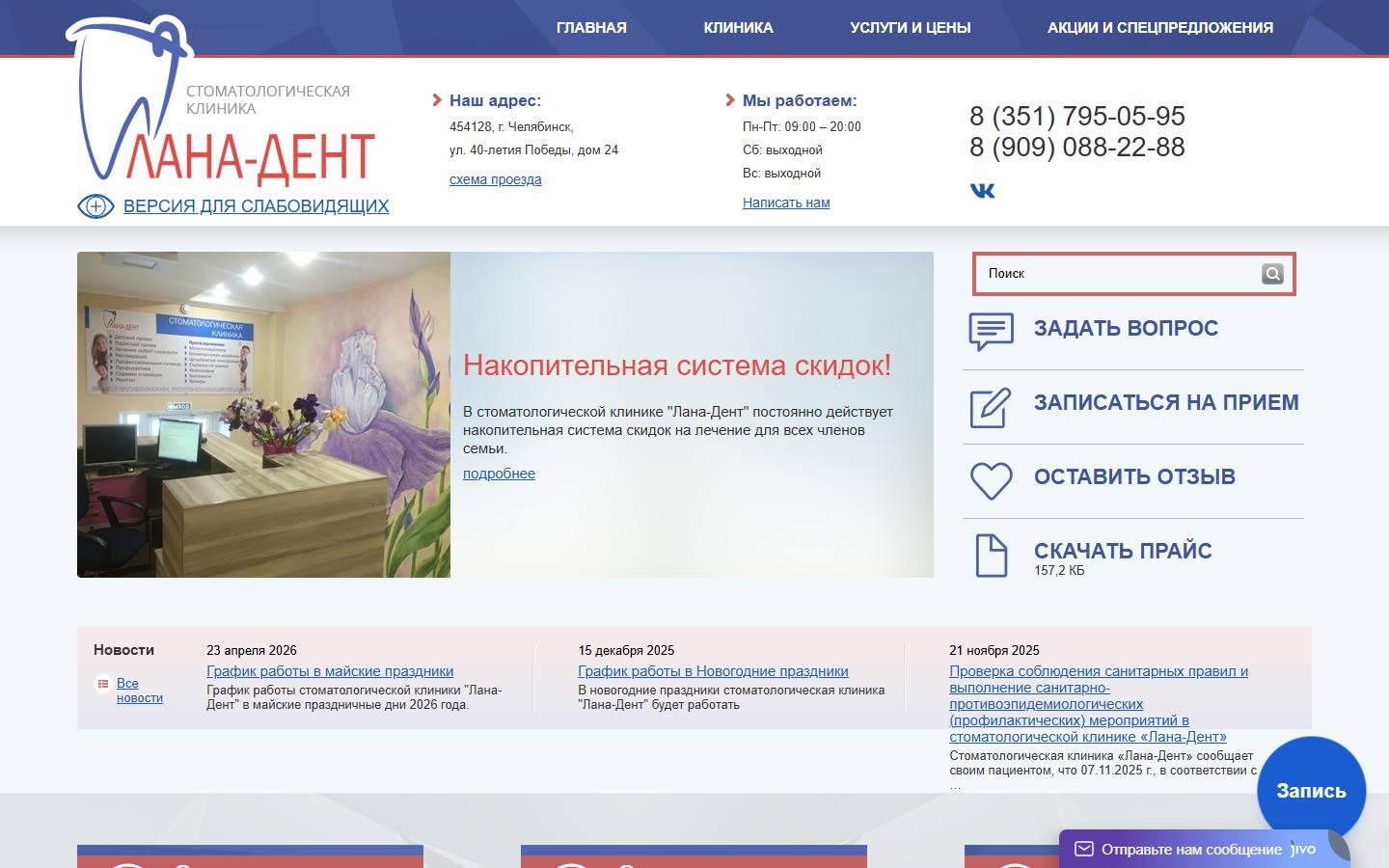Open the УСЛУГИ И ЦЕНЫ menu item
The image size is (1389, 868).
[911, 28]
